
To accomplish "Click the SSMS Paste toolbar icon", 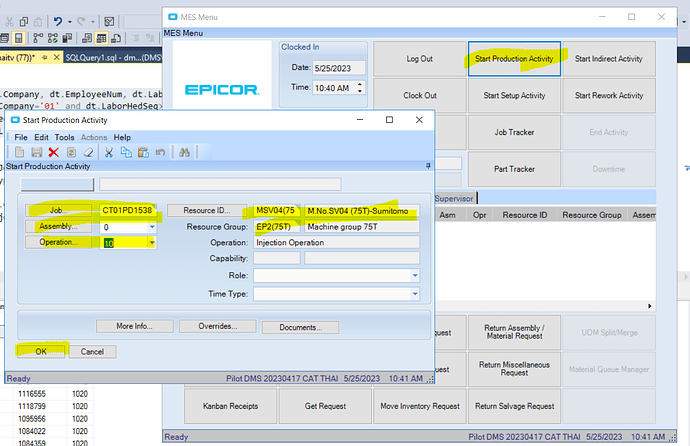I will coord(38,21).
